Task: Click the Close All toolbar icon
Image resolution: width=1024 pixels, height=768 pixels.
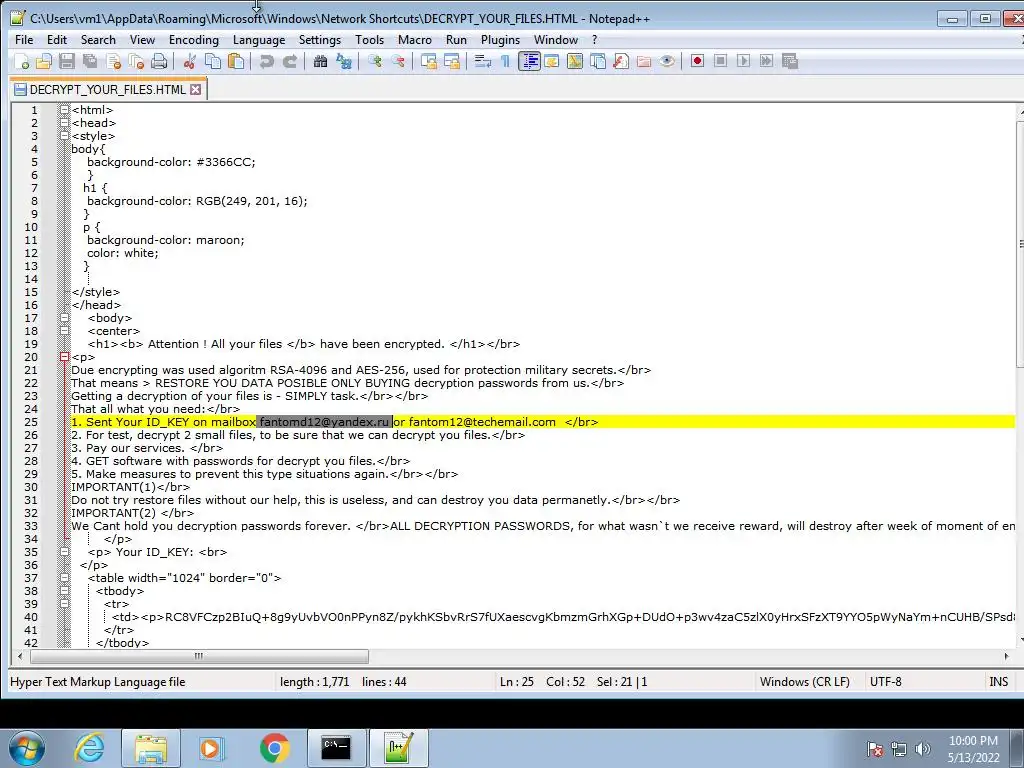Action: click(x=136, y=61)
